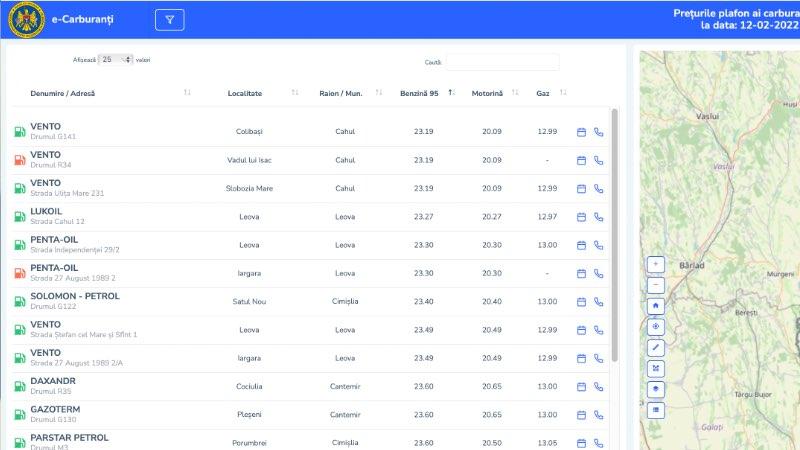Open calendar for VENTO Slobozia Mare
Screen dimensions: 800x450
tap(581, 189)
